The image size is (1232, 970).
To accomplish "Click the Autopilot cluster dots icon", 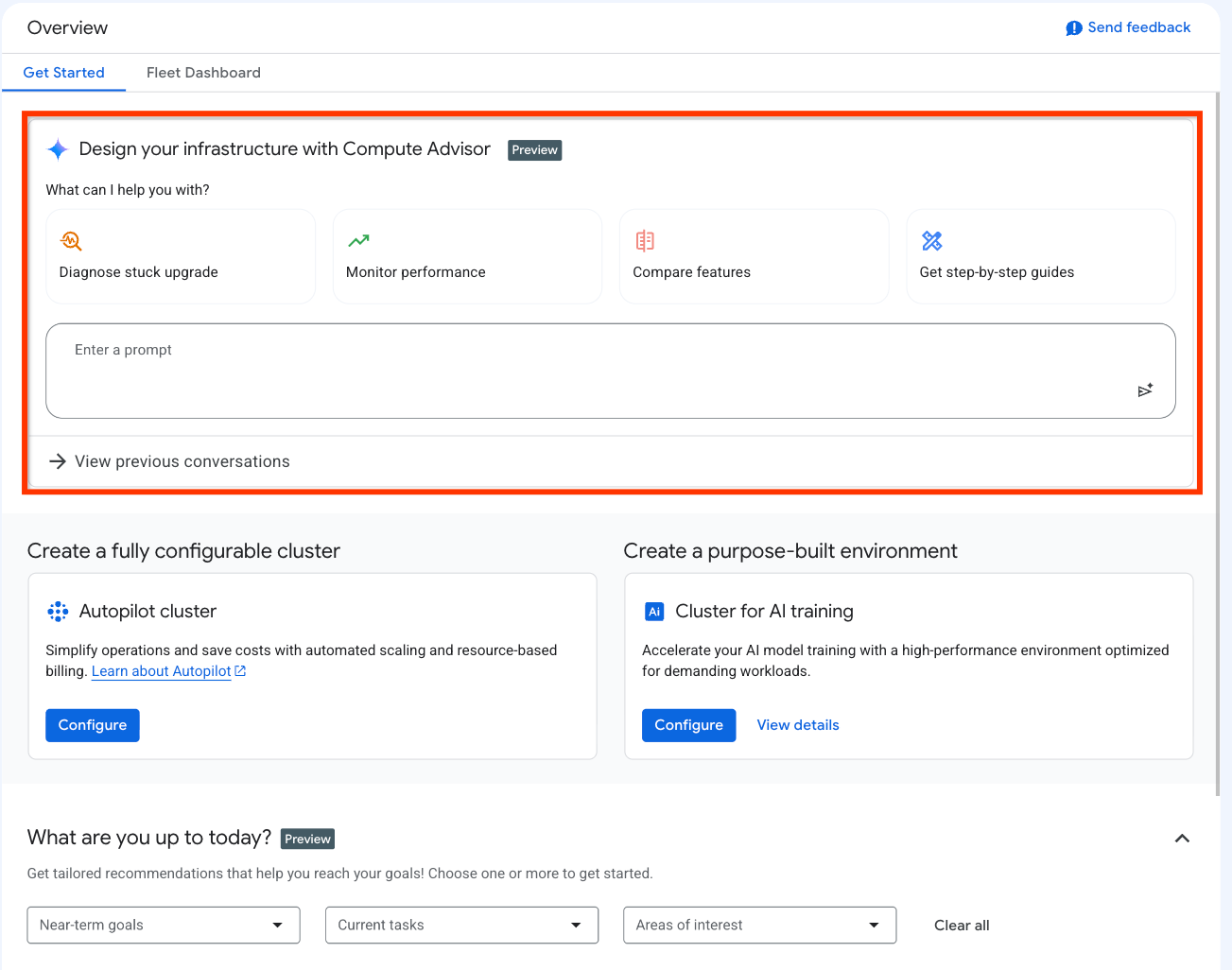I will pyautogui.click(x=58, y=612).
